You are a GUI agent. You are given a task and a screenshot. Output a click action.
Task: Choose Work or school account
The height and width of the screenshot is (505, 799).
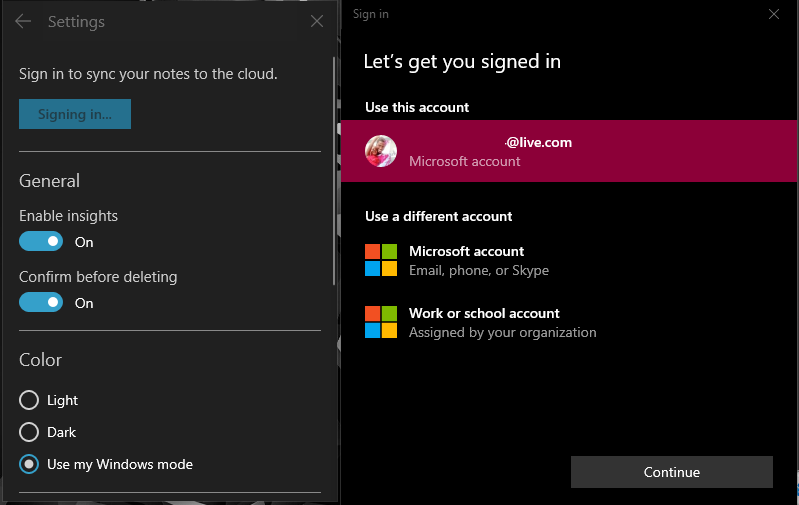[x=569, y=323]
